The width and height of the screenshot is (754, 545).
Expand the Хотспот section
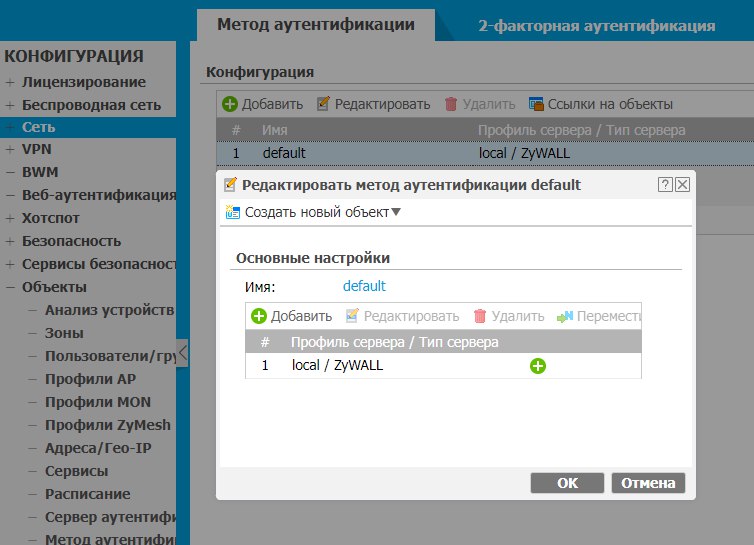[10, 218]
